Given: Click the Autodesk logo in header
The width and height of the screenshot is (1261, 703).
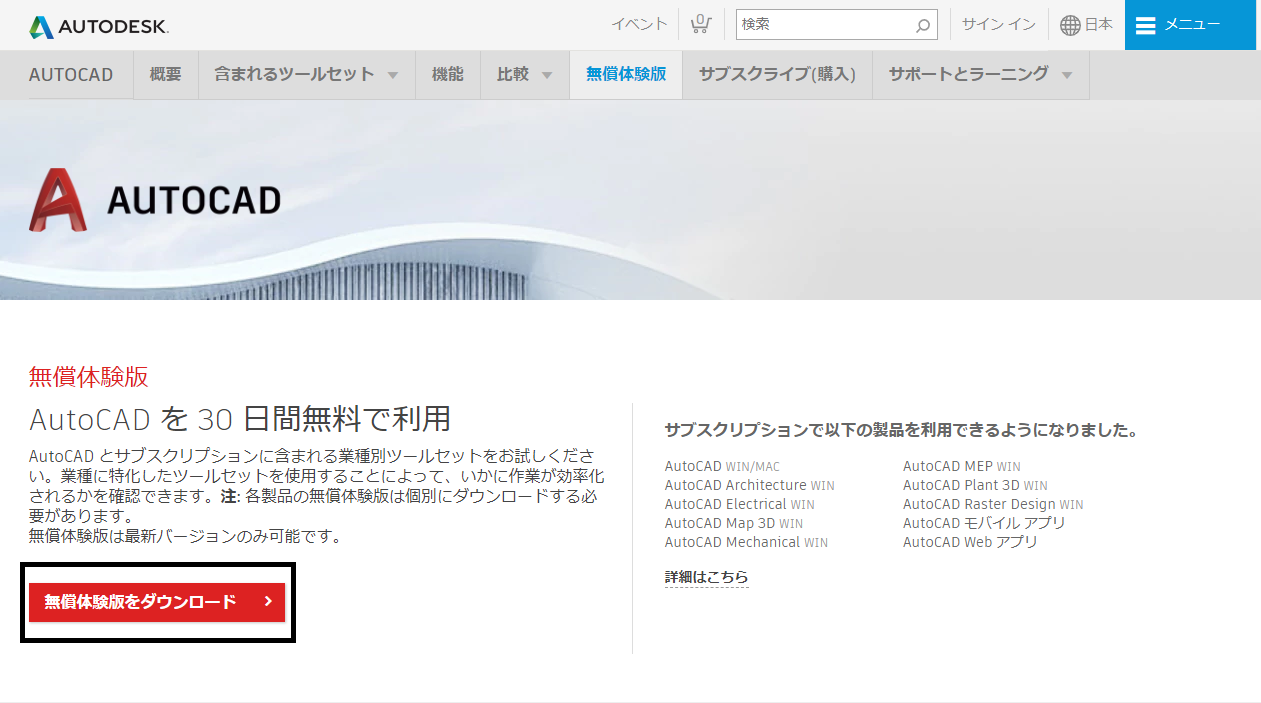Looking at the screenshot, I should coord(99,27).
